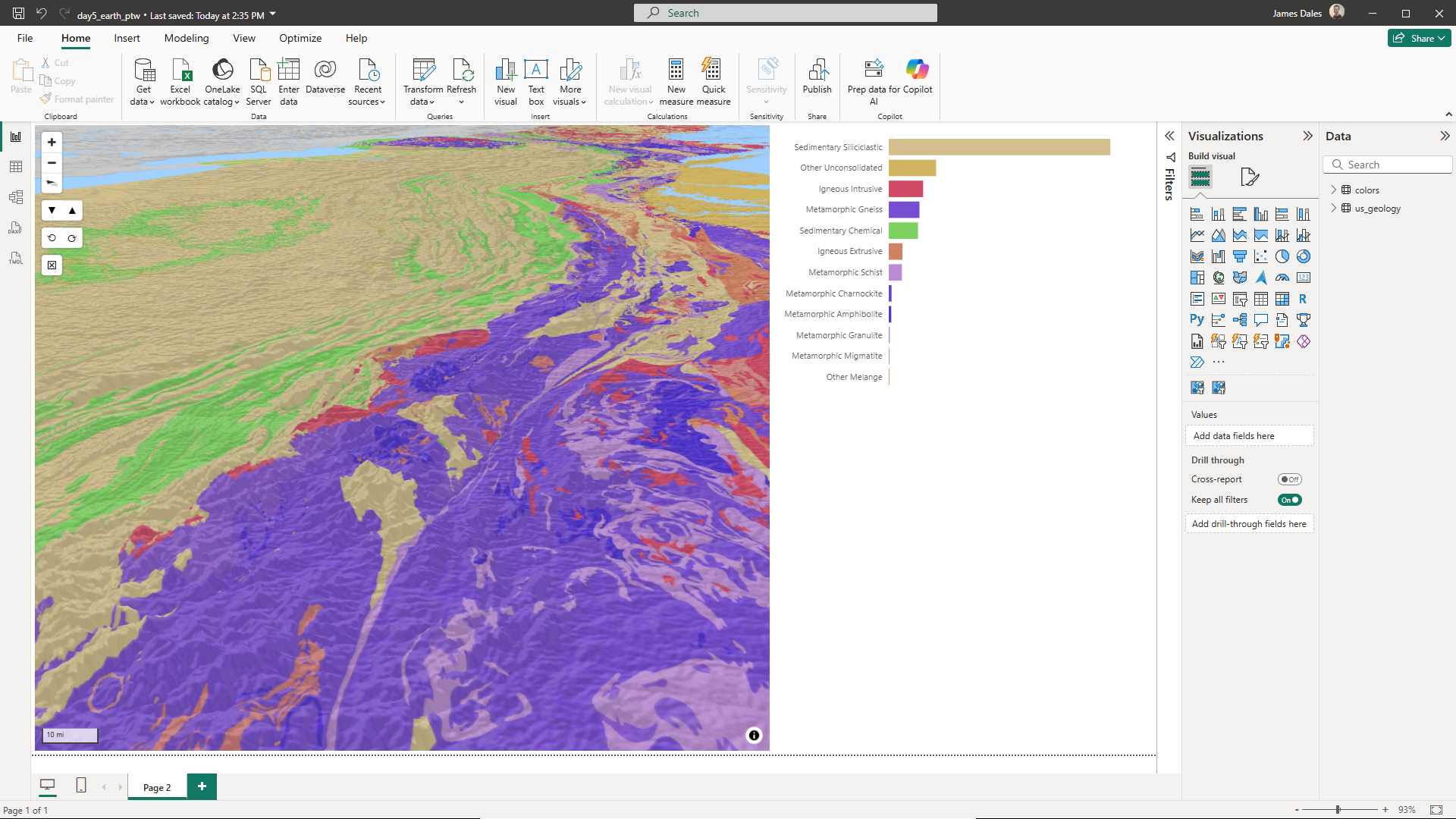Collapse the Data pane

click(1445, 136)
